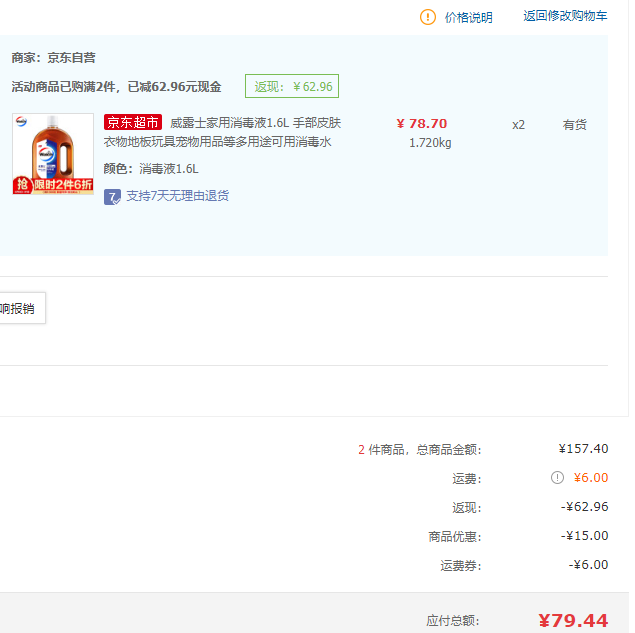
Task: Select the -¥15.00 product discount value
Action: 584,536
